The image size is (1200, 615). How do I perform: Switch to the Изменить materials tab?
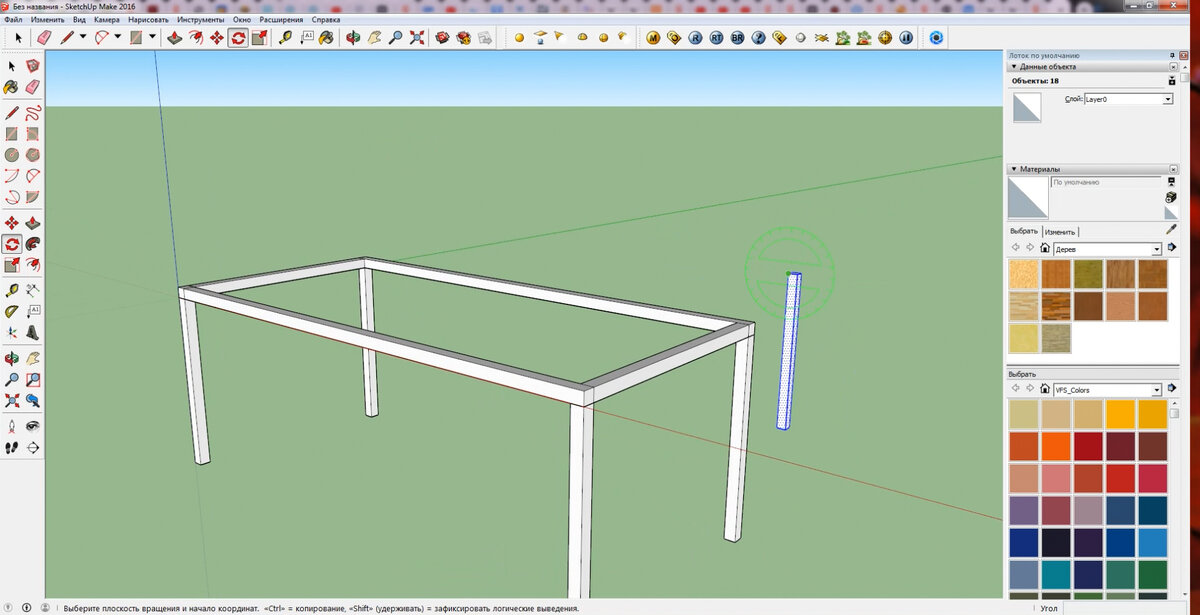[x=1060, y=231]
